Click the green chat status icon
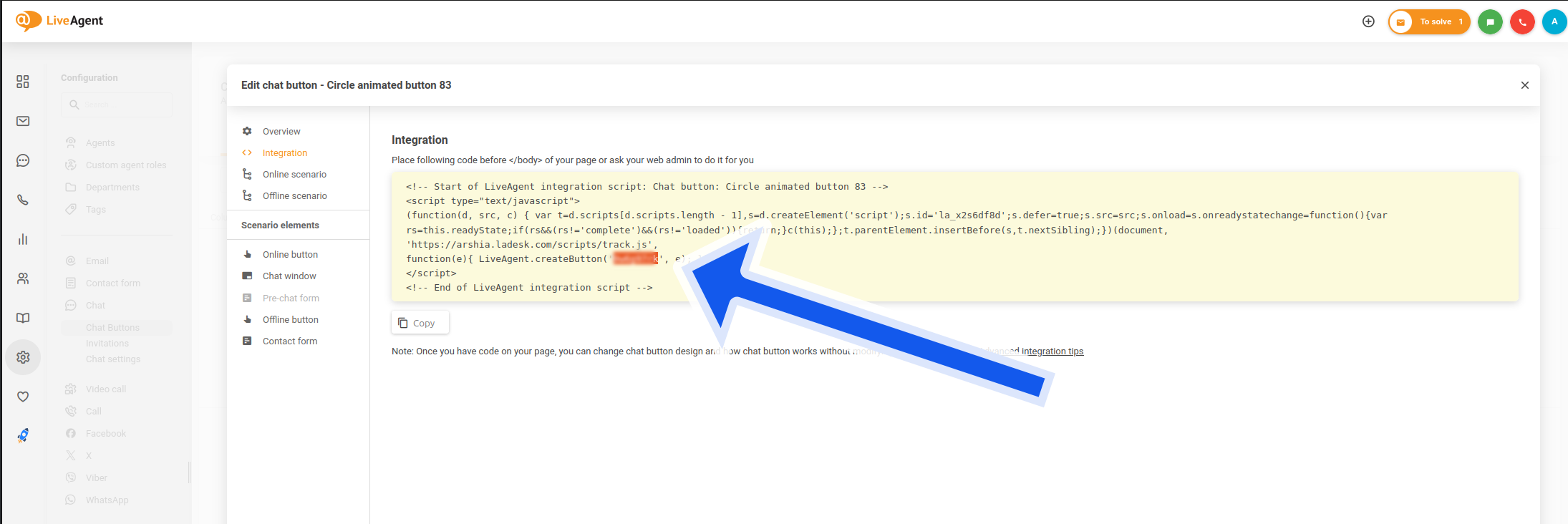This screenshot has height=524, width=1568. tap(1490, 21)
